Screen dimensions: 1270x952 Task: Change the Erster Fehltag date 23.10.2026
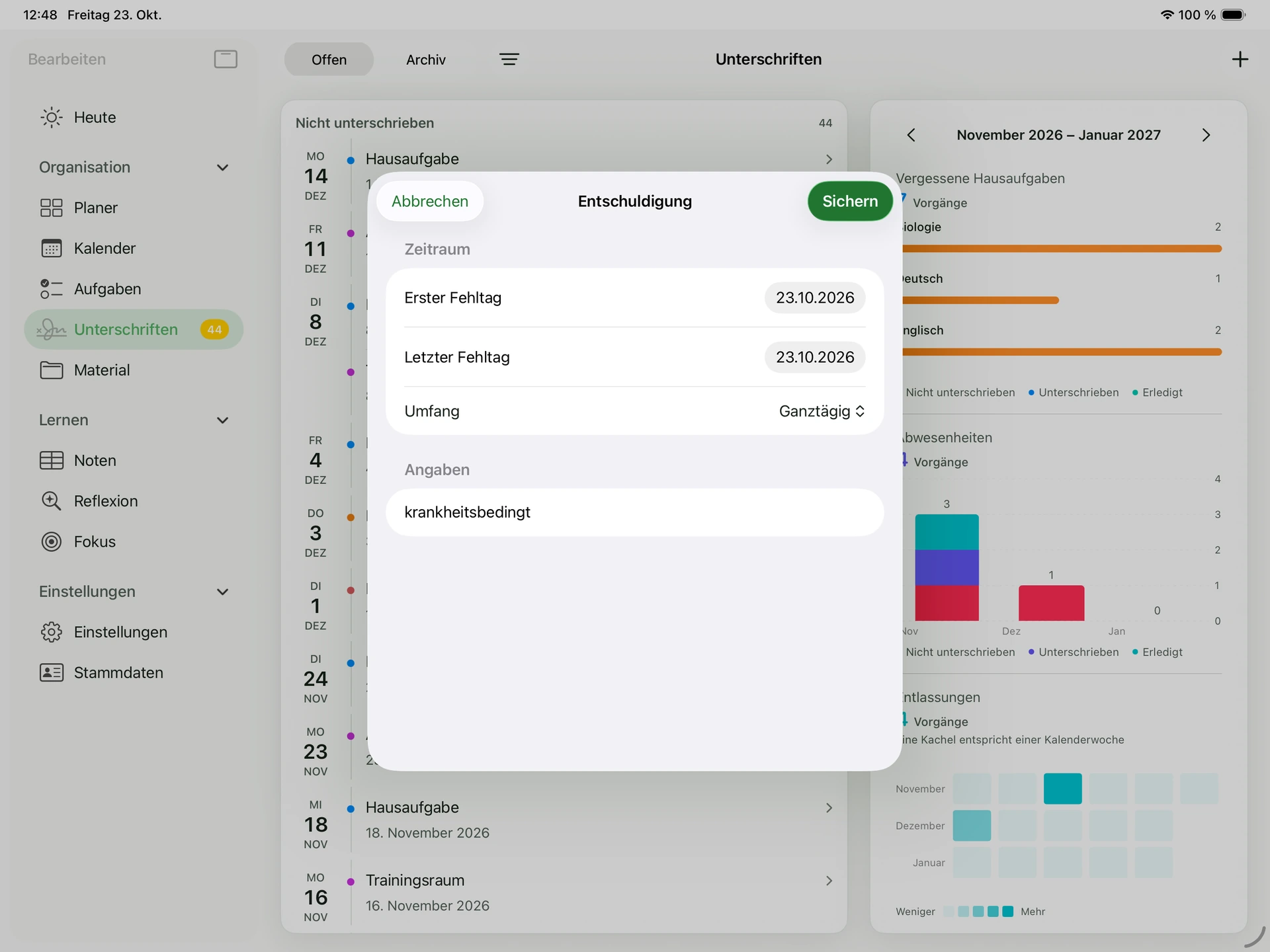coord(815,297)
